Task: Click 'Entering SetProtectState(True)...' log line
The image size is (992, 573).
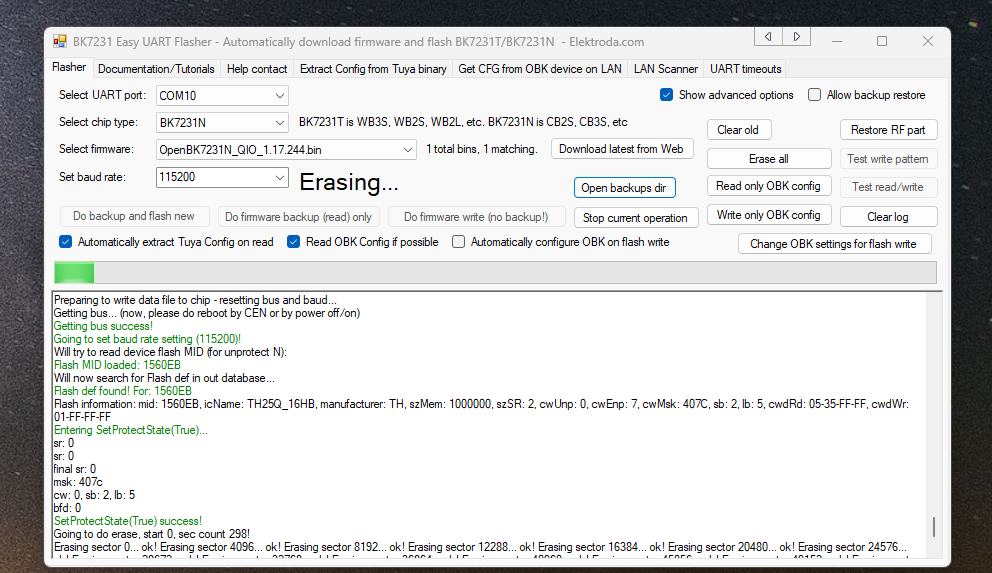Action: (131, 430)
